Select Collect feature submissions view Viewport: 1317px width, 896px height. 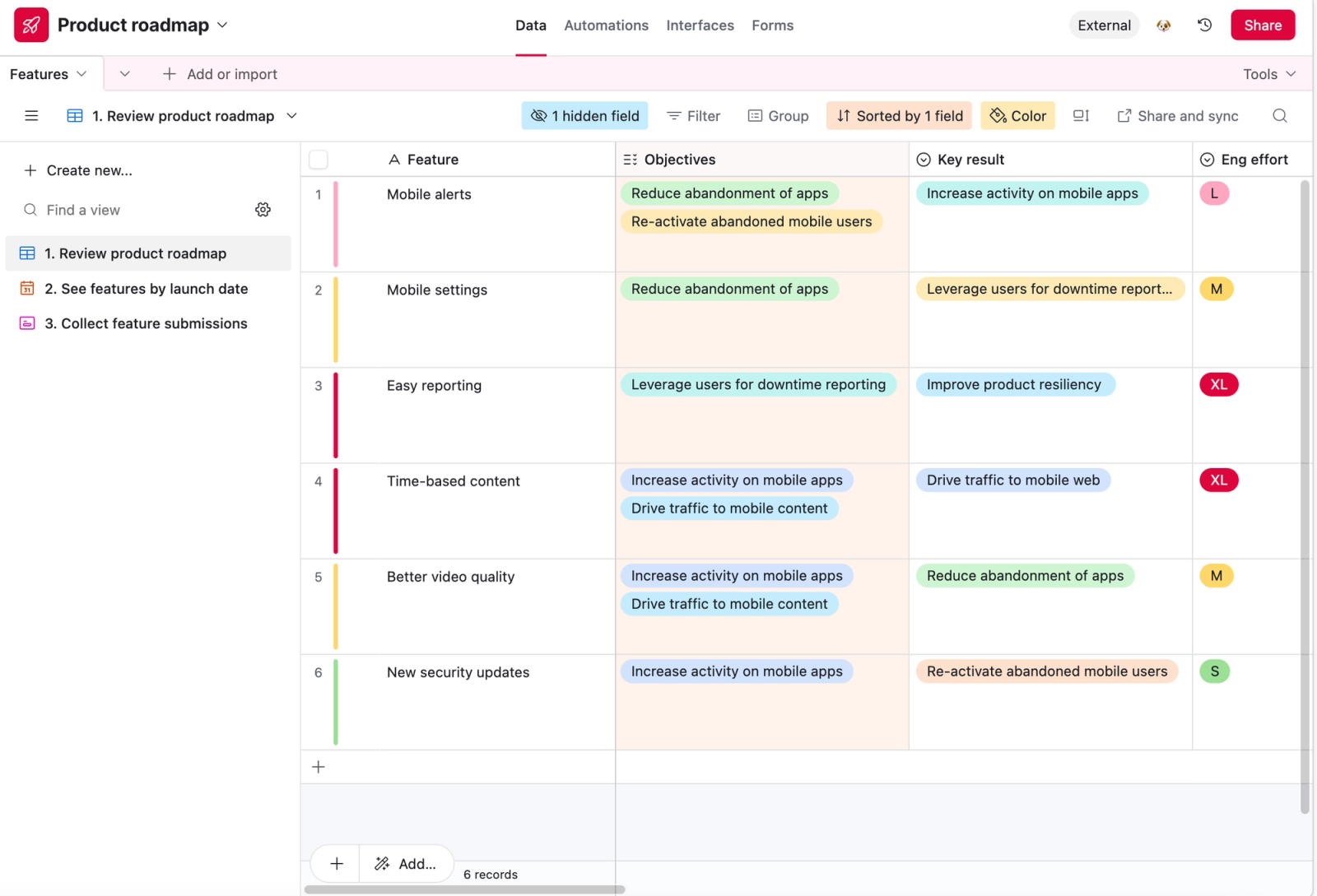coord(148,323)
